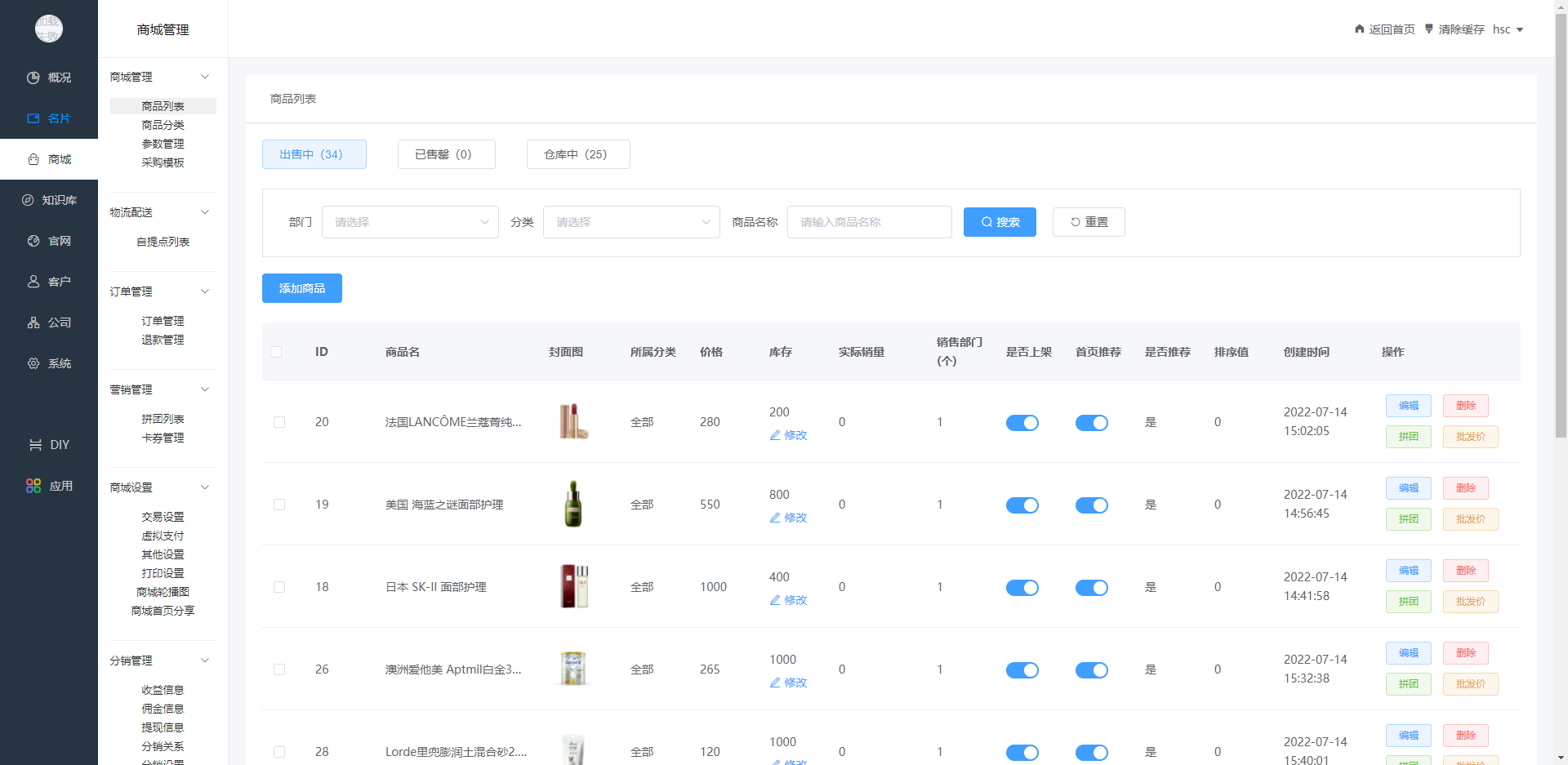Tick the checkbox for product ID 19
Viewport: 1568px width, 765px height.
[279, 505]
